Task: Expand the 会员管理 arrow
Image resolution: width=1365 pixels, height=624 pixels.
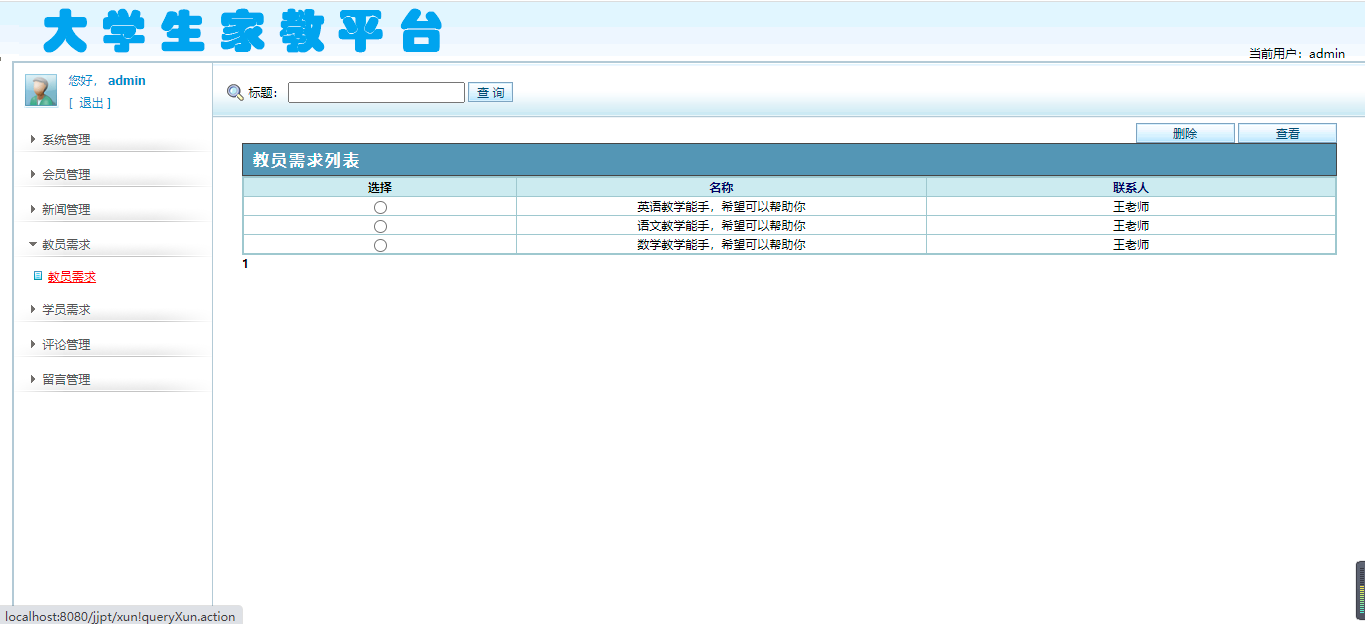Action: click(x=33, y=174)
